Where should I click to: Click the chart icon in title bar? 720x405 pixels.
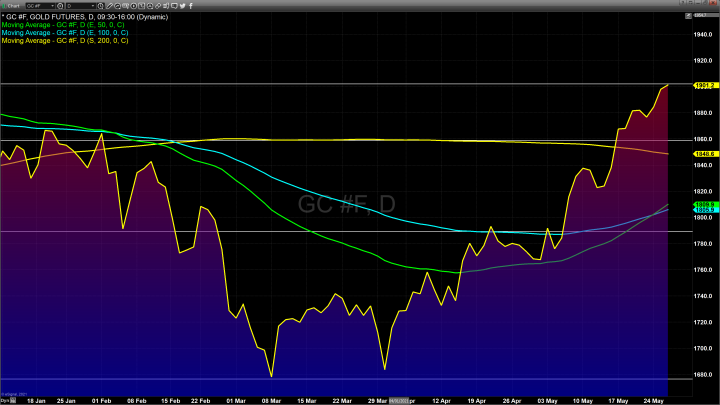(x=5, y=5)
